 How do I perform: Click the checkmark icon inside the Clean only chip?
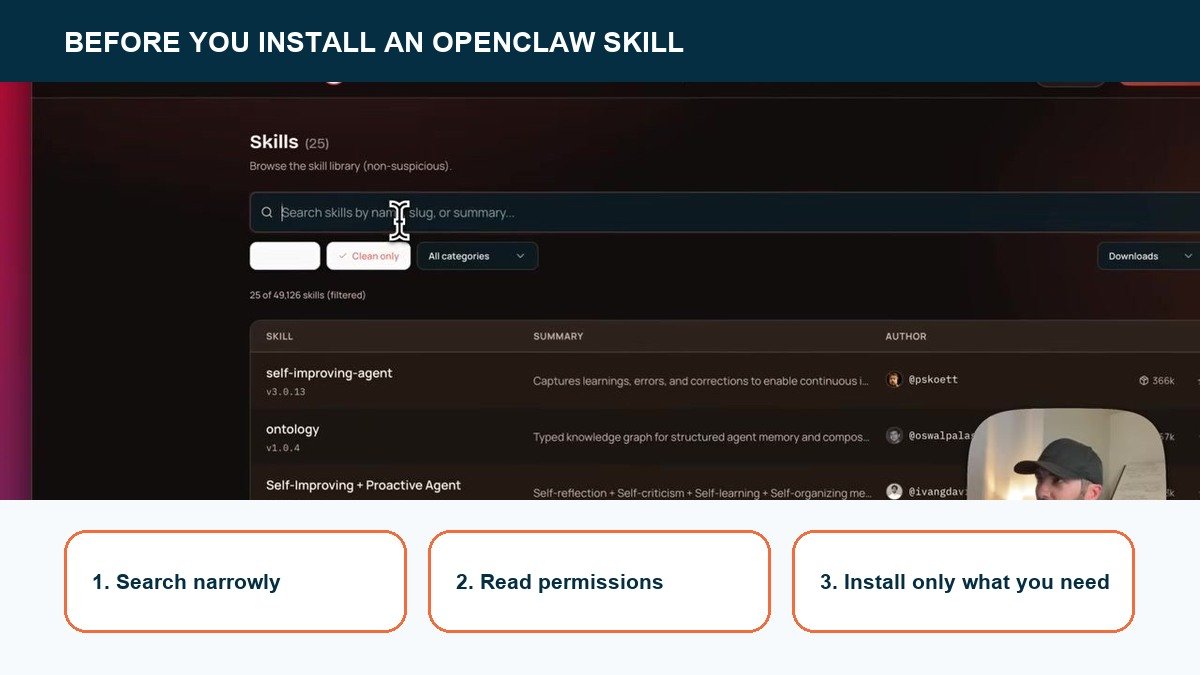(x=342, y=256)
